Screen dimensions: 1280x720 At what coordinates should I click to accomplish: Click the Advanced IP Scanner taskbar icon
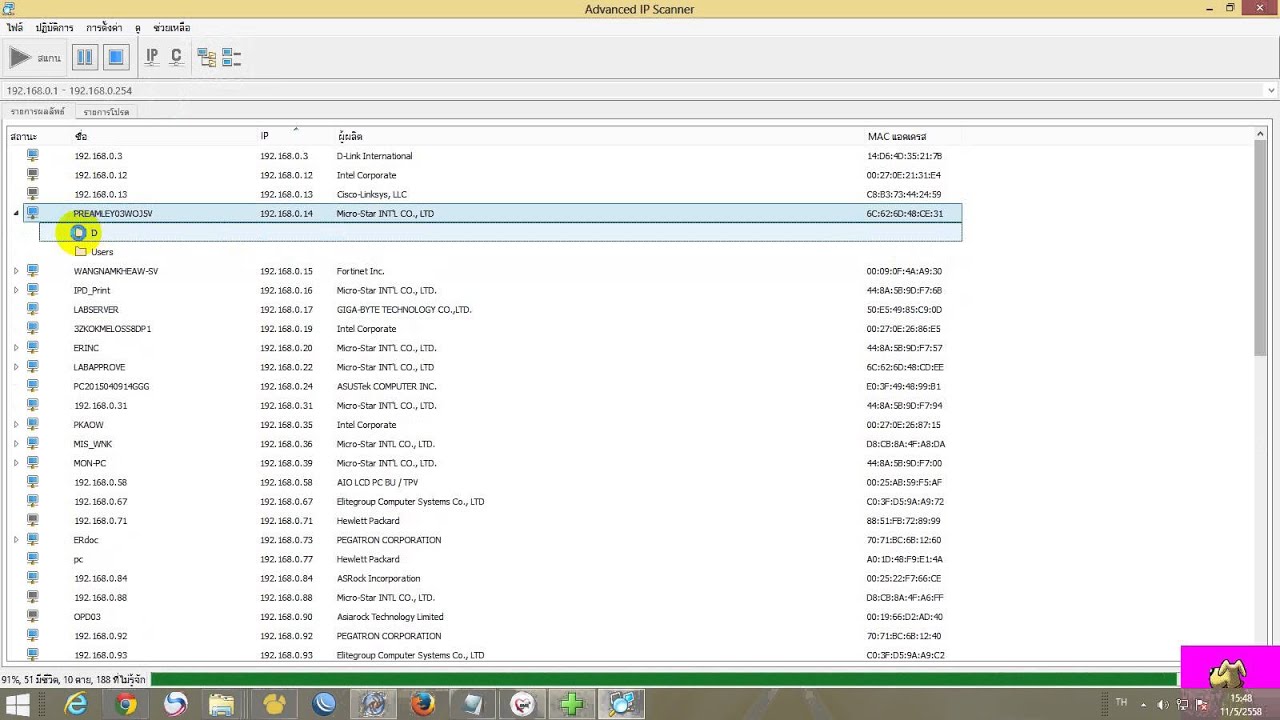(622, 705)
